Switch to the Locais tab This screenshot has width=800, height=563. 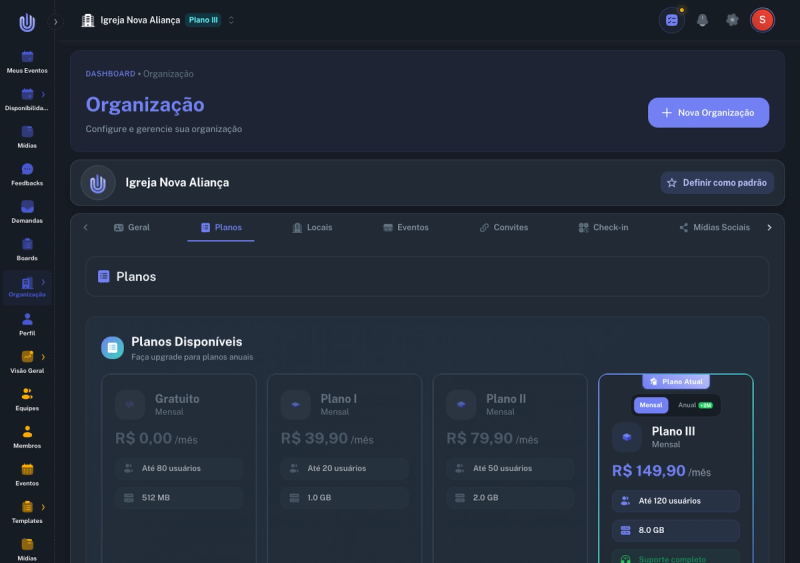[312, 228]
